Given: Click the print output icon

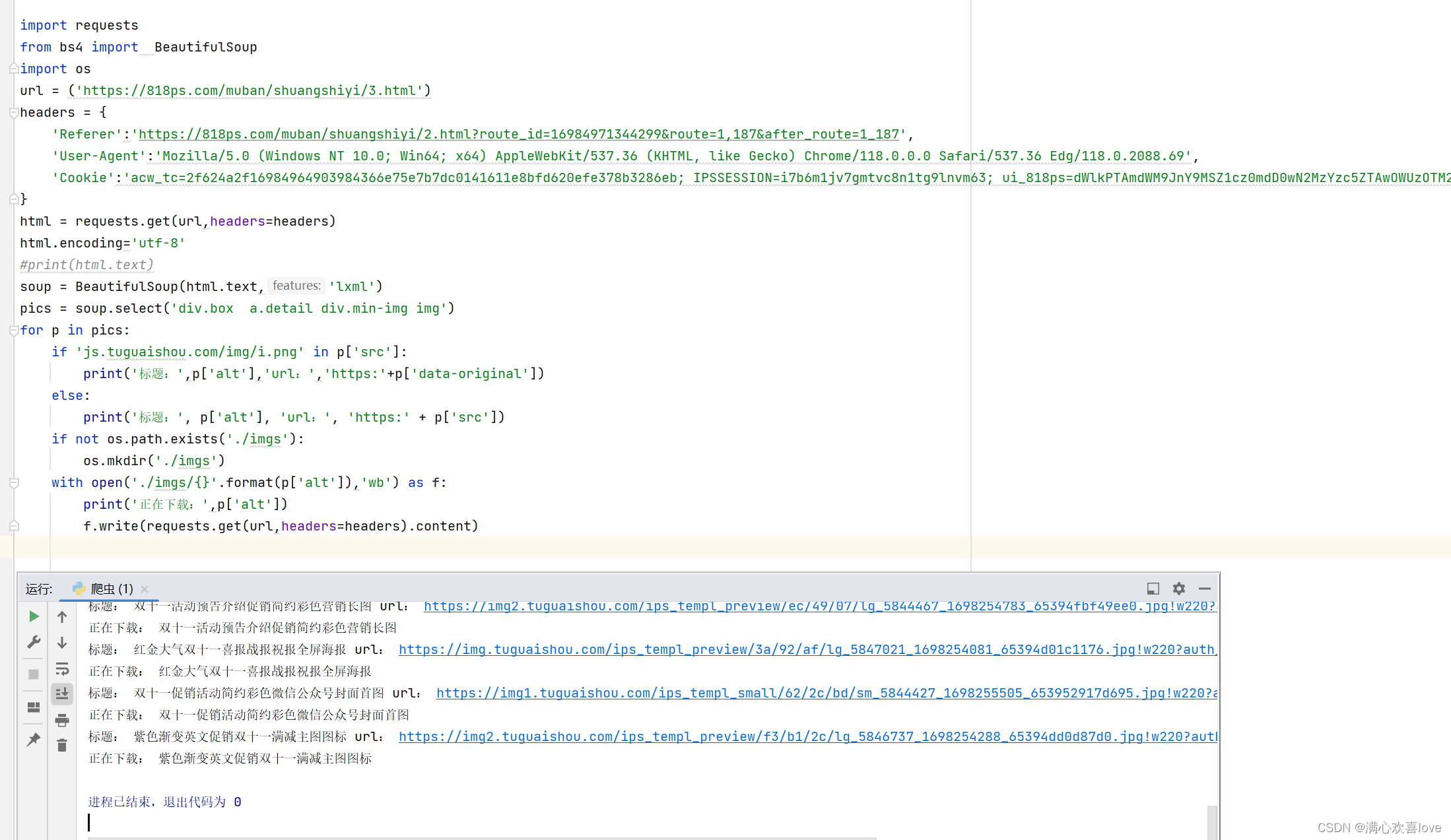Looking at the screenshot, I should pos(62,720).
